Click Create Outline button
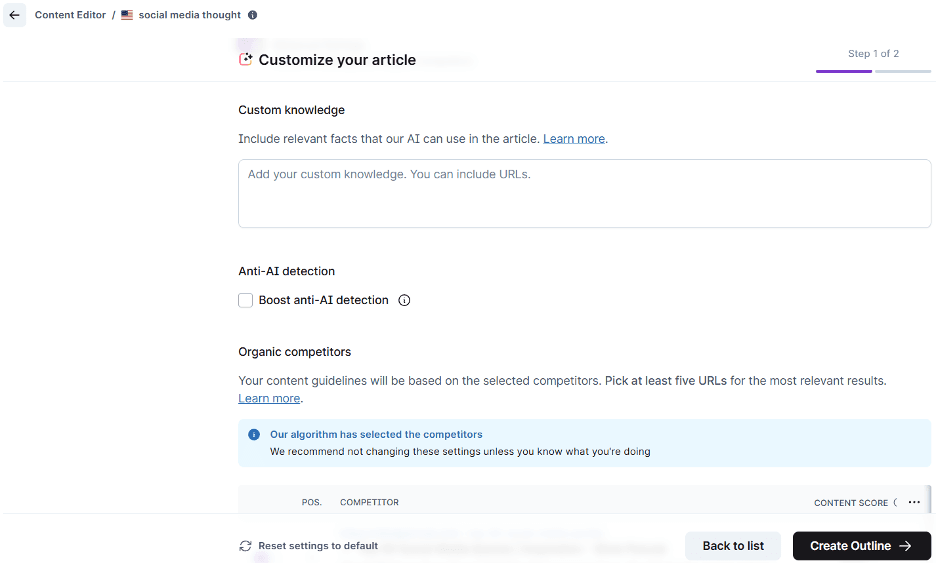The height and width of the screenshot is (564, 936). (x=861, y=545)
